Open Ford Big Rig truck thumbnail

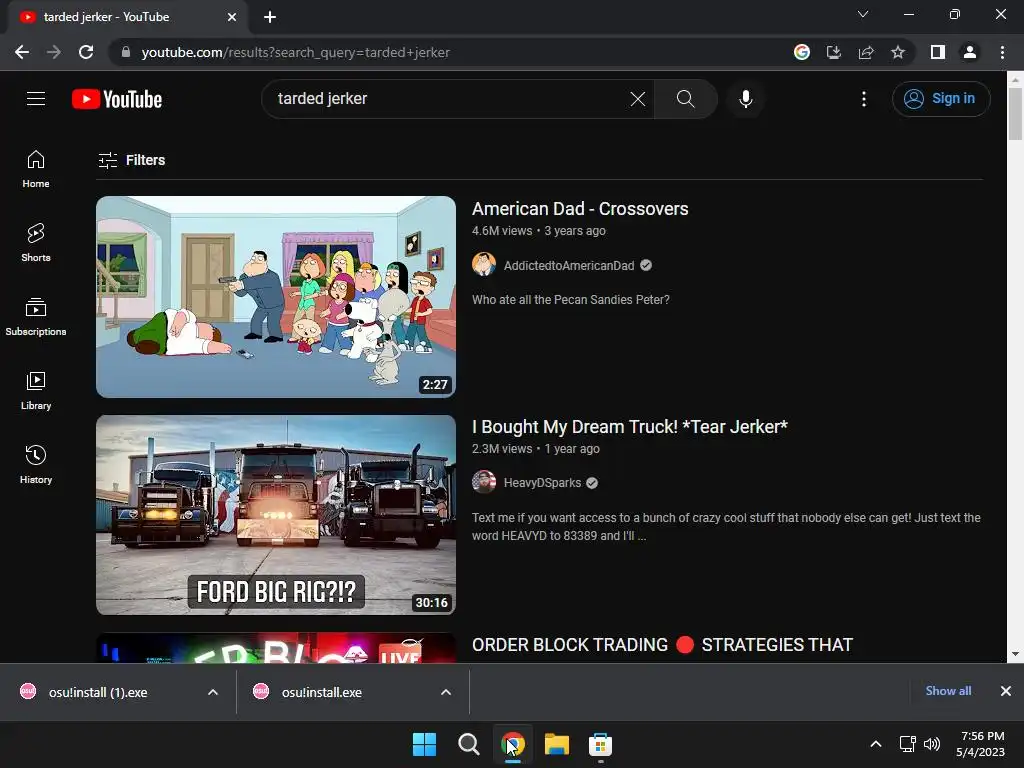tap(276, 515)
